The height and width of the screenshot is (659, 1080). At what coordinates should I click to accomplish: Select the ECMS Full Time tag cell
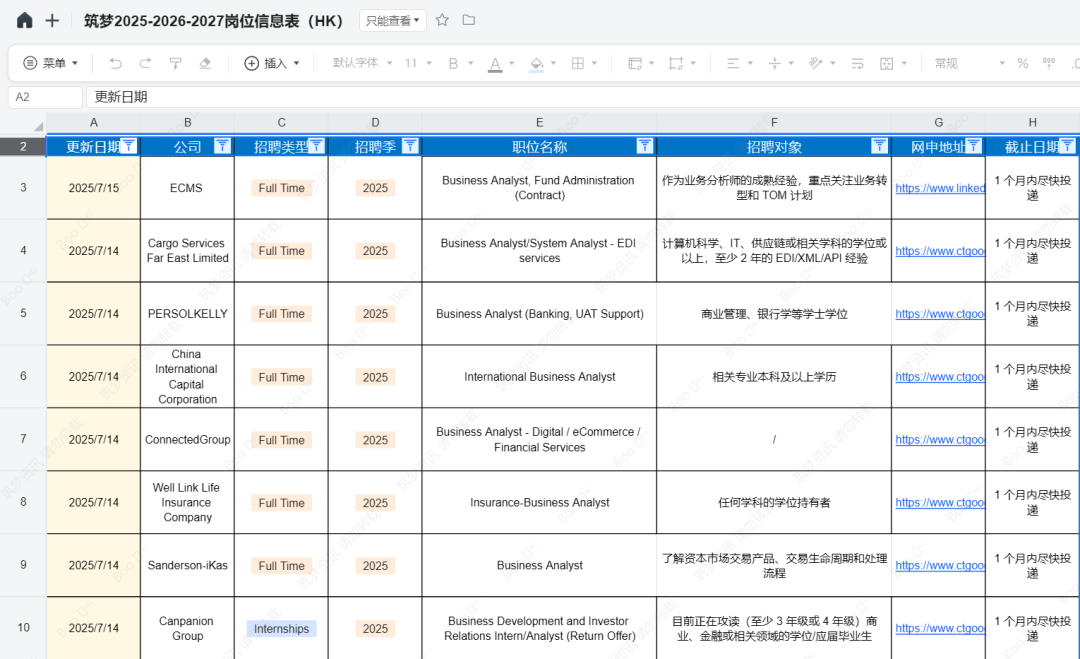pos(281,188)
